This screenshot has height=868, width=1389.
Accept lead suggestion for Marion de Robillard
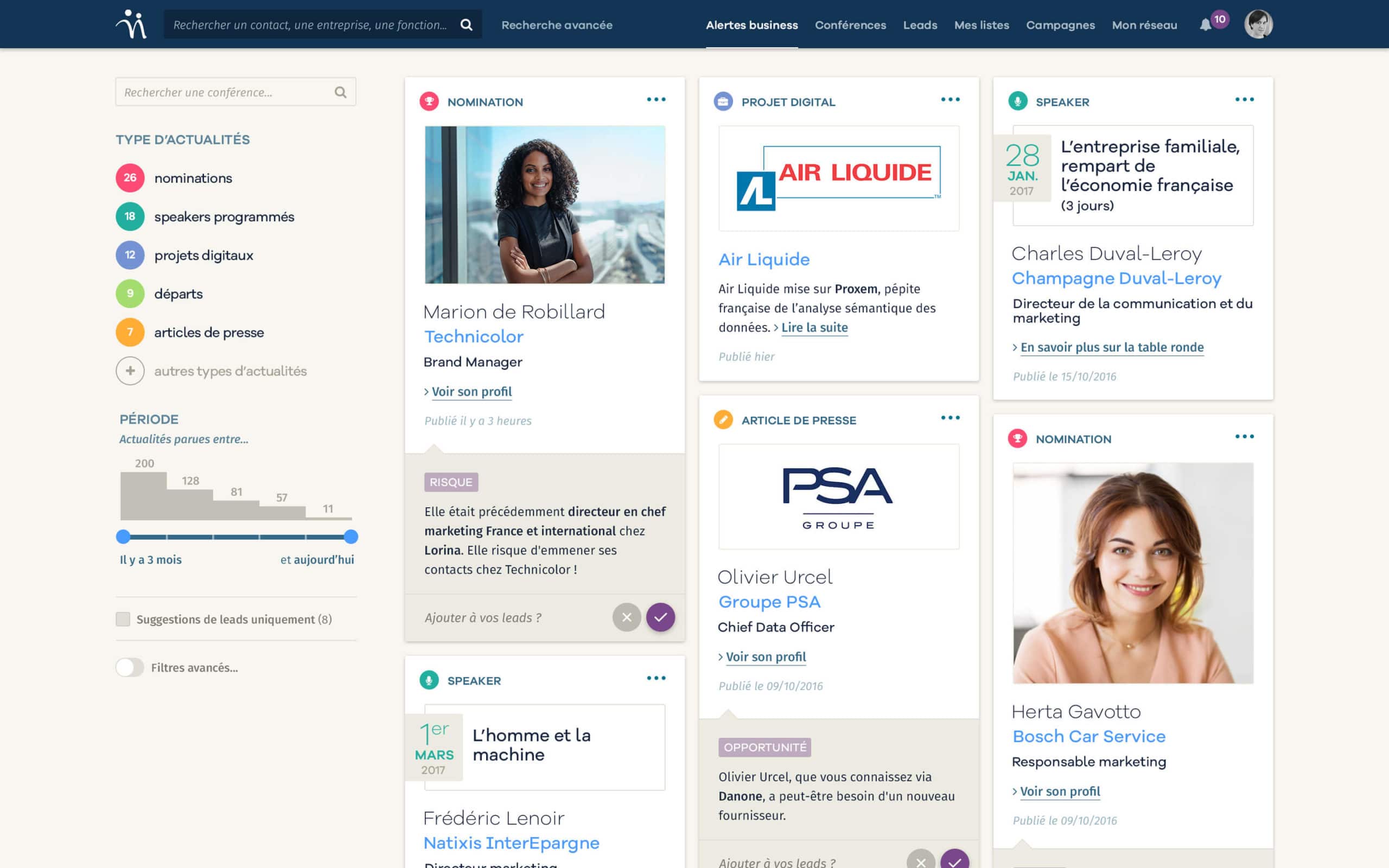coord(661,617)
